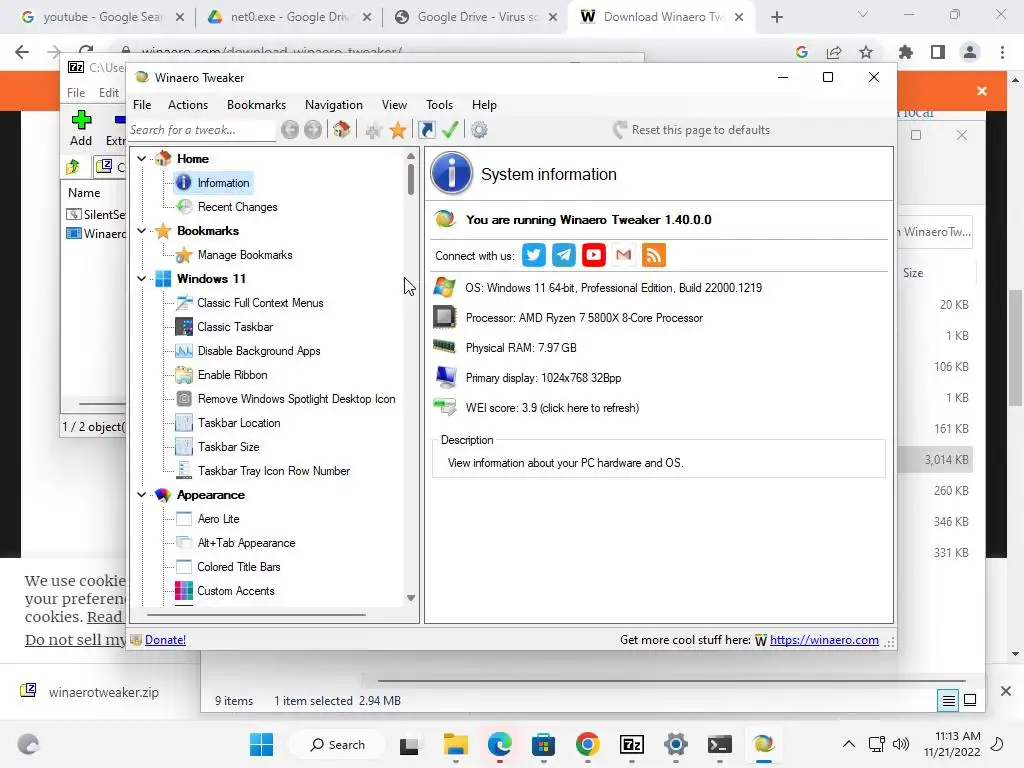Click the Add green plus icon in 7-Zip
Screen dimensions: 1024x768
click(81, 120)
